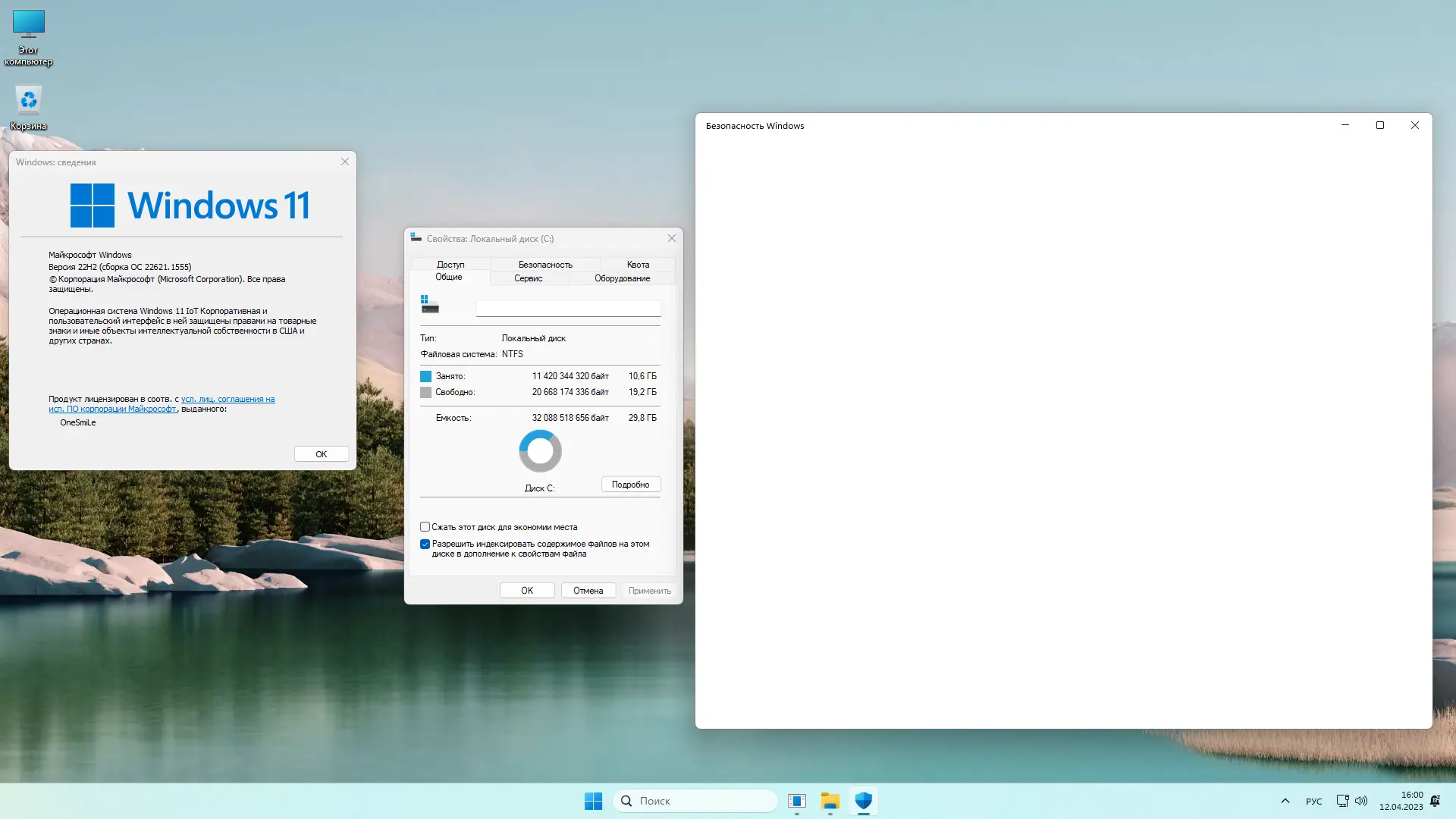Click the Подробно button
The image size is (1456, 819).
pyautogui.click(x=630, y=485)
